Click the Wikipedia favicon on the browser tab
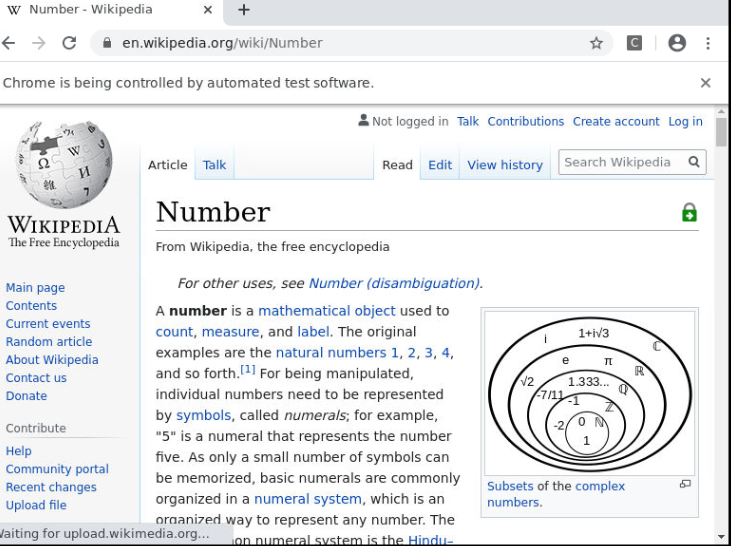 (14, 10)
